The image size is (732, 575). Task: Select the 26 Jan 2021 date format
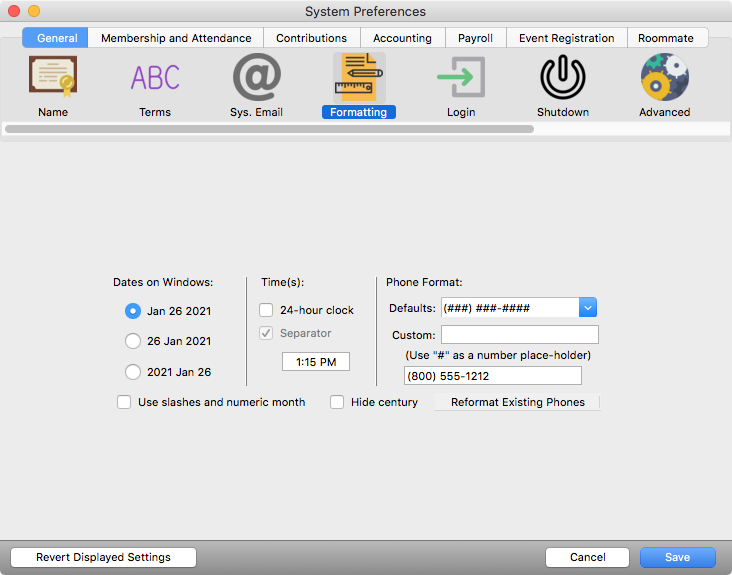tap(133, 341)
